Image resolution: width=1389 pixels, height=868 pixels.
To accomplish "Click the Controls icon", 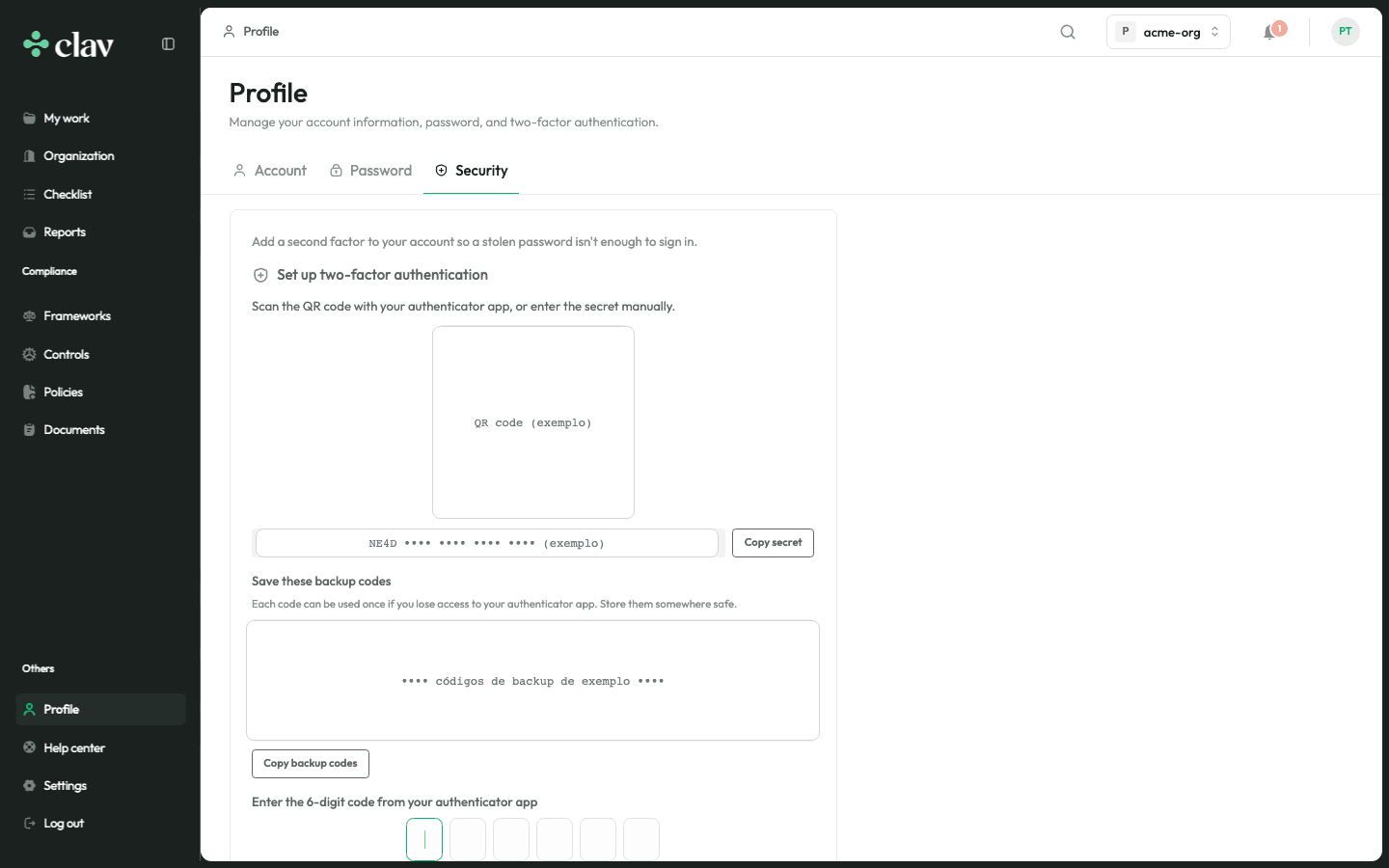I will pyautogui.click(x=29, y=355).
